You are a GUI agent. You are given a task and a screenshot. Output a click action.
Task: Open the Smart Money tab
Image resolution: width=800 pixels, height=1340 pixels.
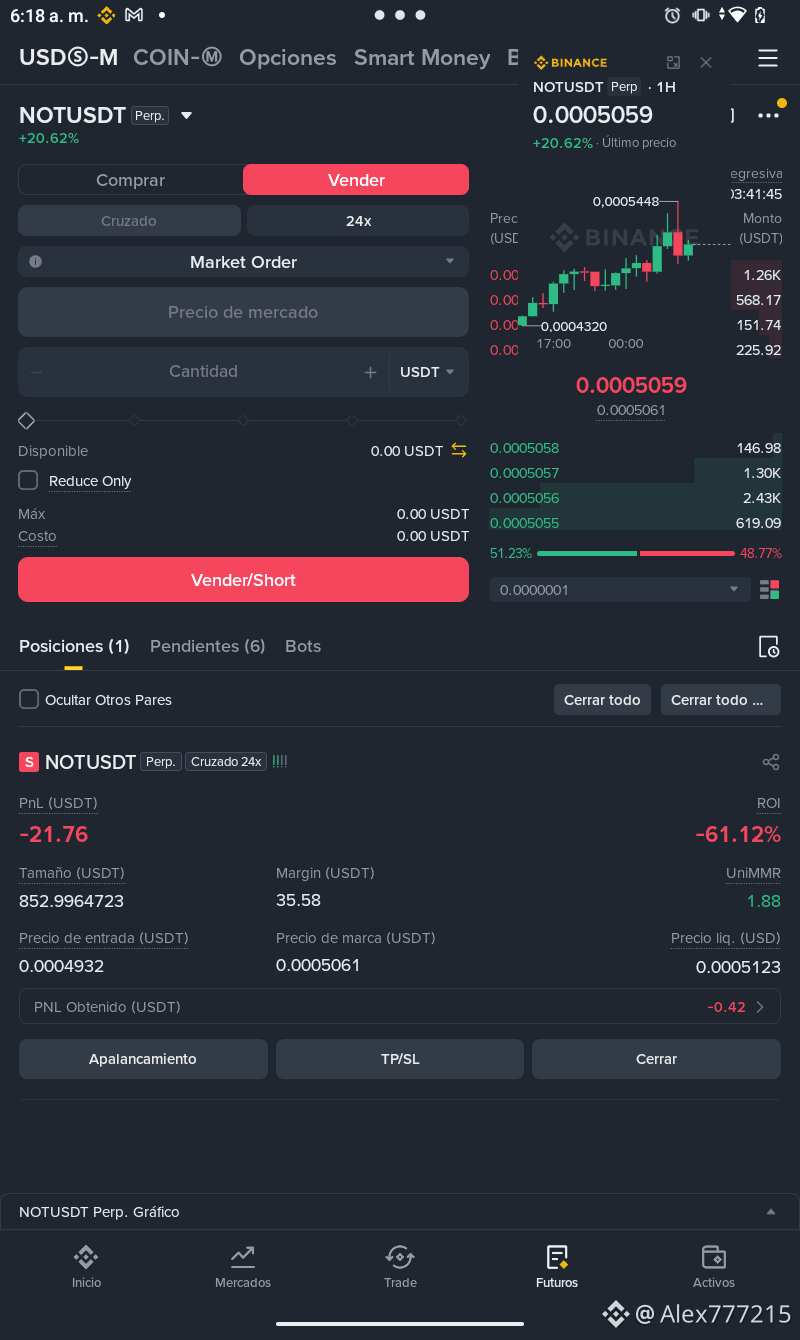422,58
